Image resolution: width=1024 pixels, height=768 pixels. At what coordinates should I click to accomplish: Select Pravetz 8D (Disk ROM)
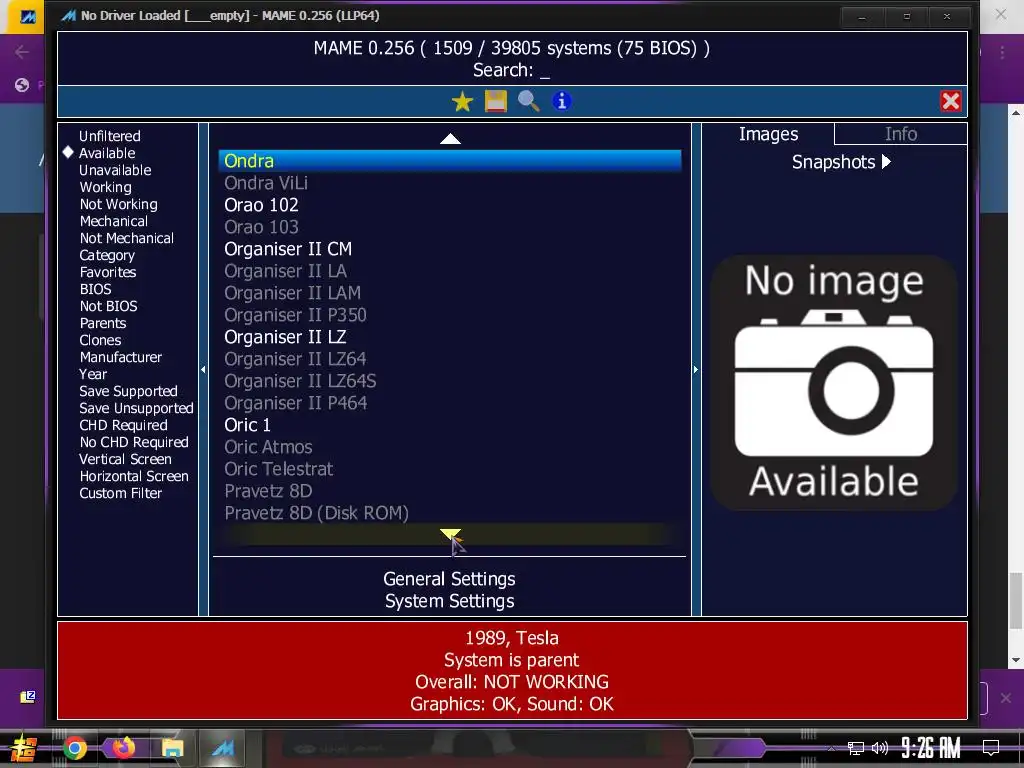[450, 513]
